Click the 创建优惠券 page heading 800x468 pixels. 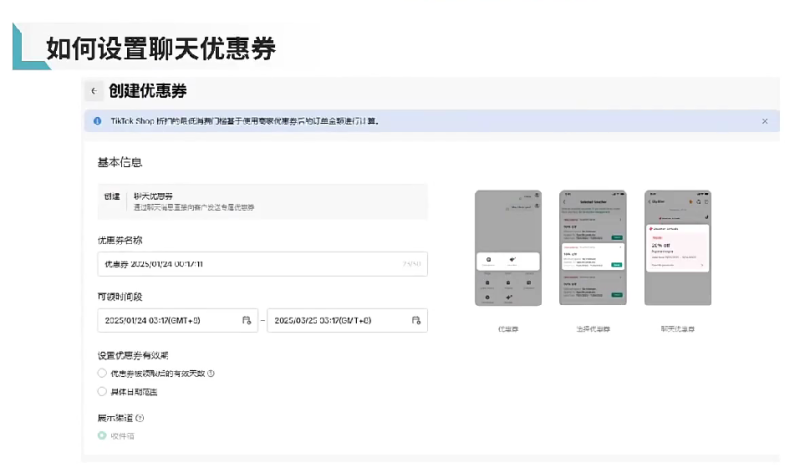coord(147,91)
